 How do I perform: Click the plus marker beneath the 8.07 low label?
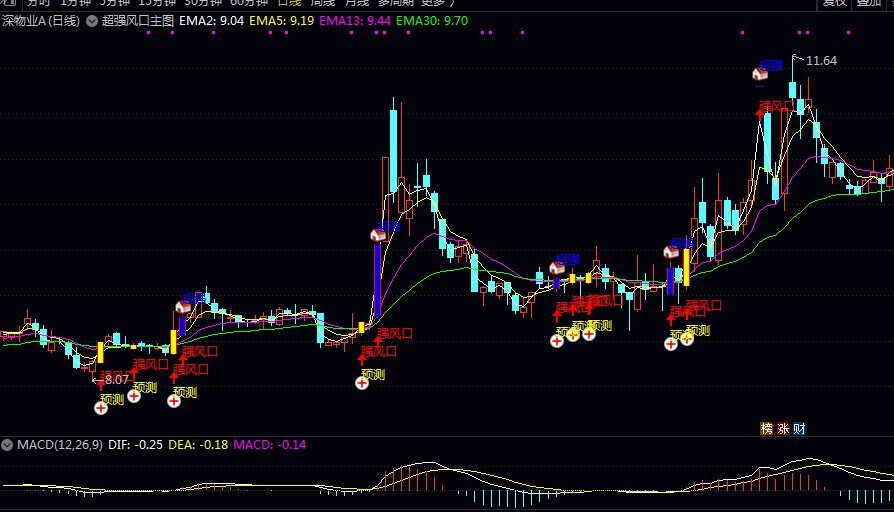pos(101,408)
